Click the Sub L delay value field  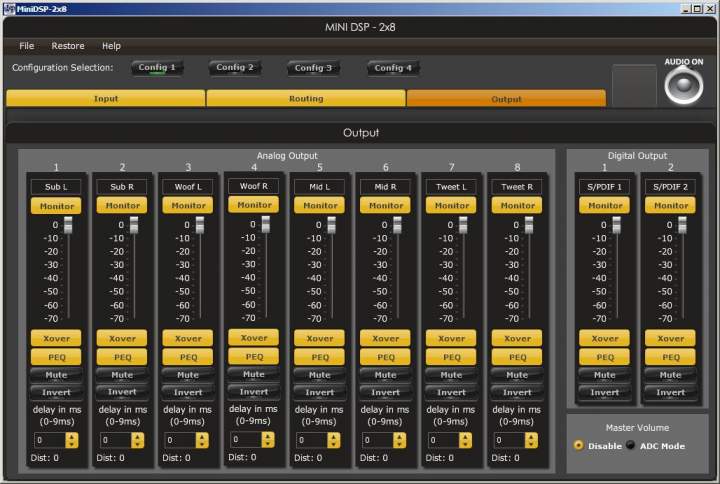pyautogui.click(x=50, y=440)
